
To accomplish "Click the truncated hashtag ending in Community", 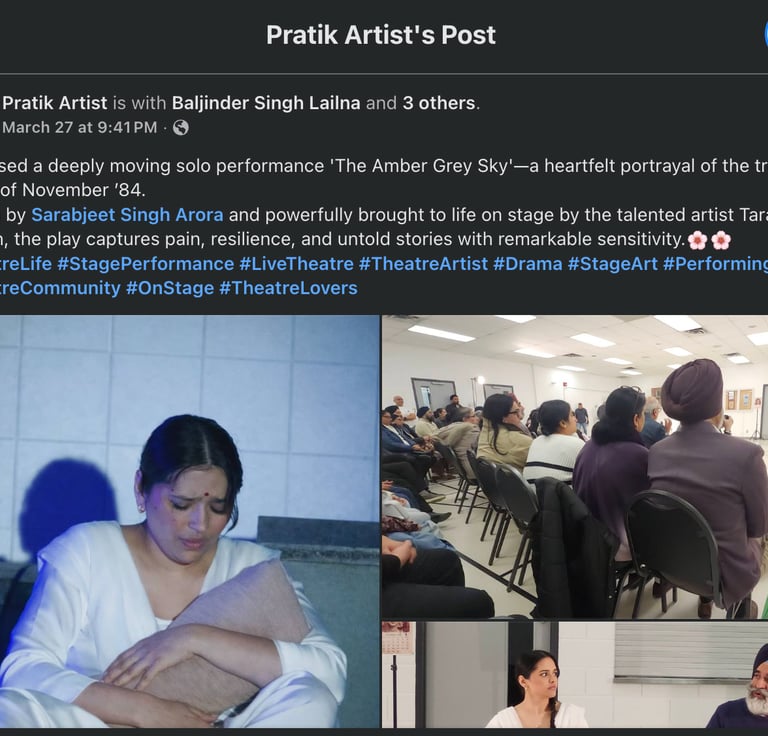I will pyautogui.click(x=60, y=288).
